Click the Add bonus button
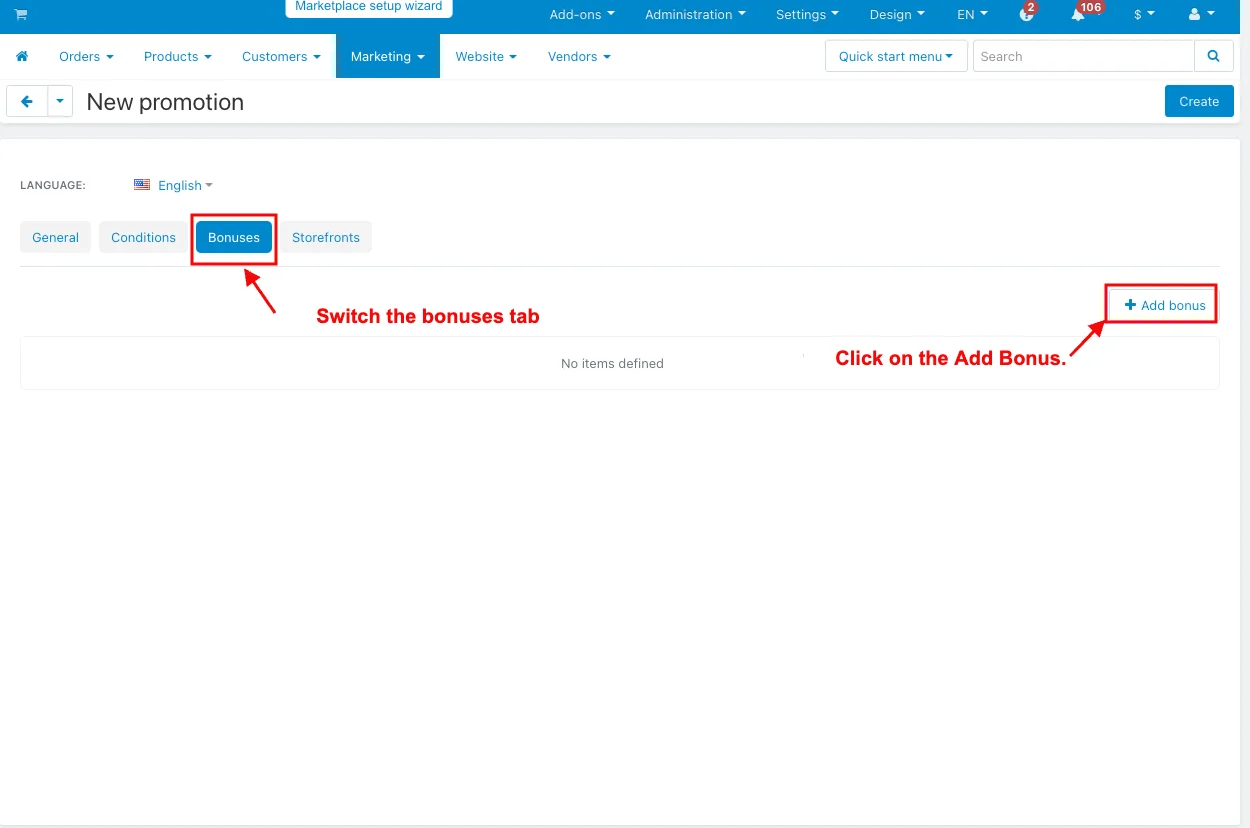This screenshot has height=828, width=1250. tap(1164, 305)
